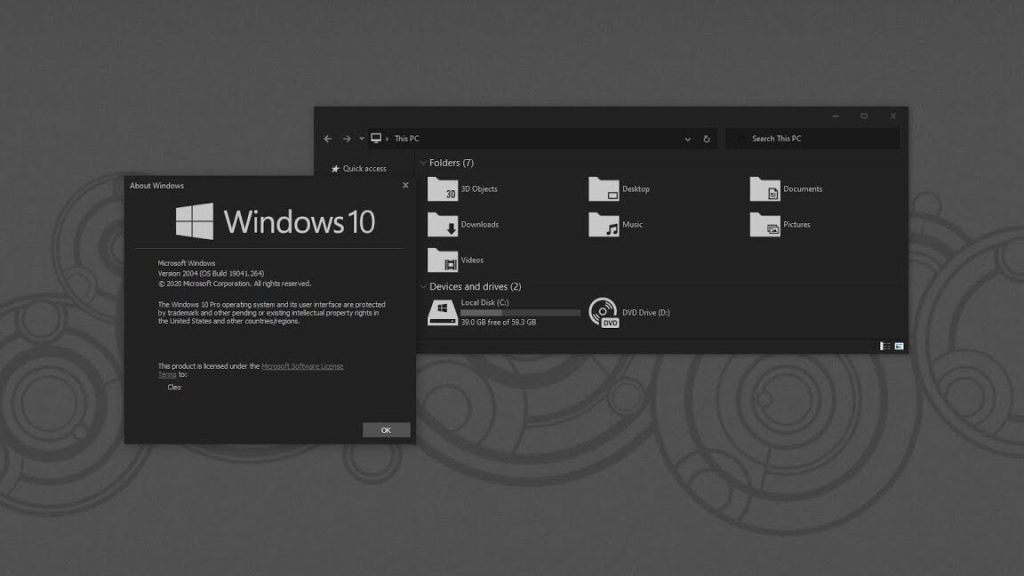Open the 3D Objects folder
Screen dimensions: 1024x576
click(x=443, y=189)
